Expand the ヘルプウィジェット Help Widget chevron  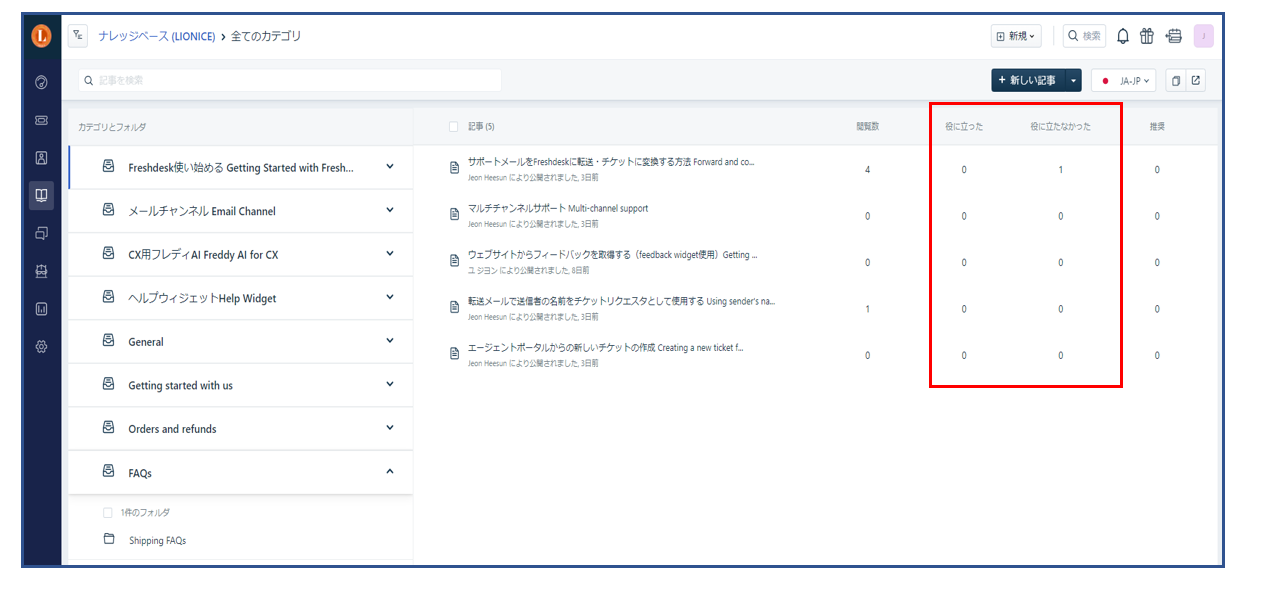pyautogui.click(x=390, y=297)
